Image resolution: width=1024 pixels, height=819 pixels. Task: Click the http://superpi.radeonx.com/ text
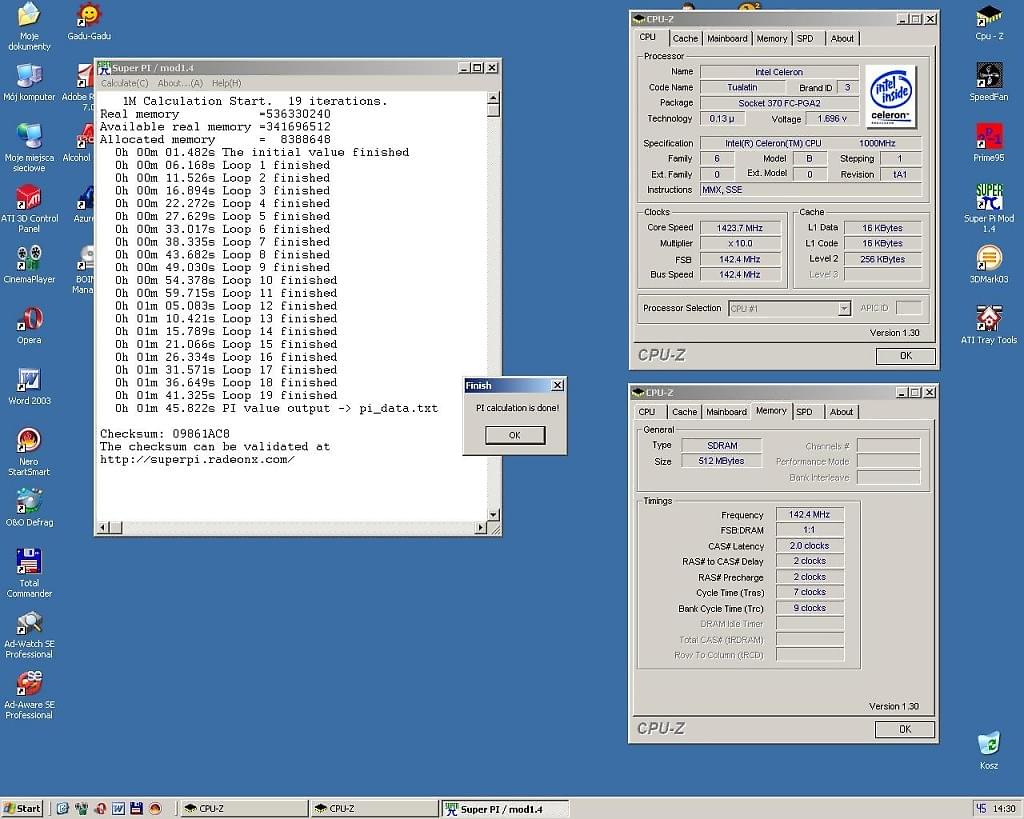point(197,460)
